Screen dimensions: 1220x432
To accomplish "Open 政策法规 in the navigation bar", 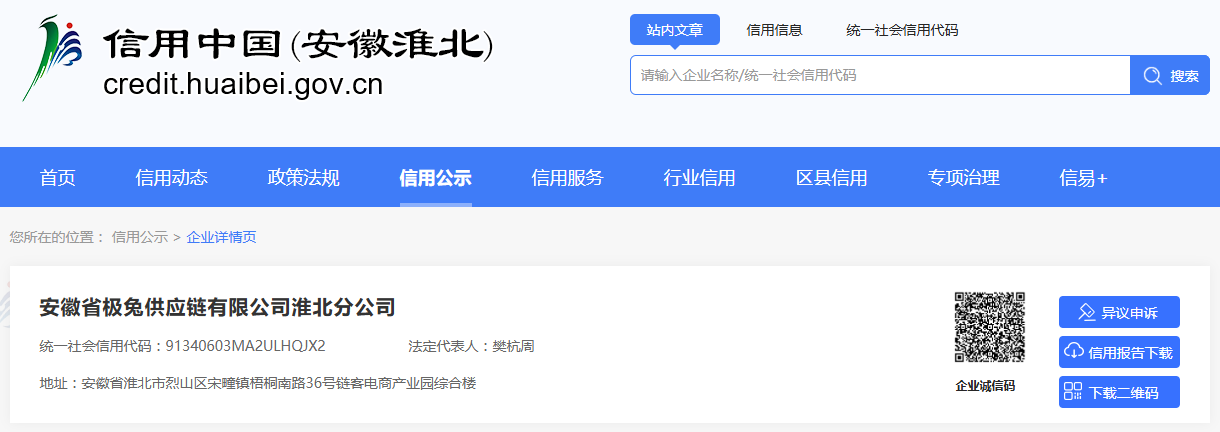I will (x=304, y=178).
